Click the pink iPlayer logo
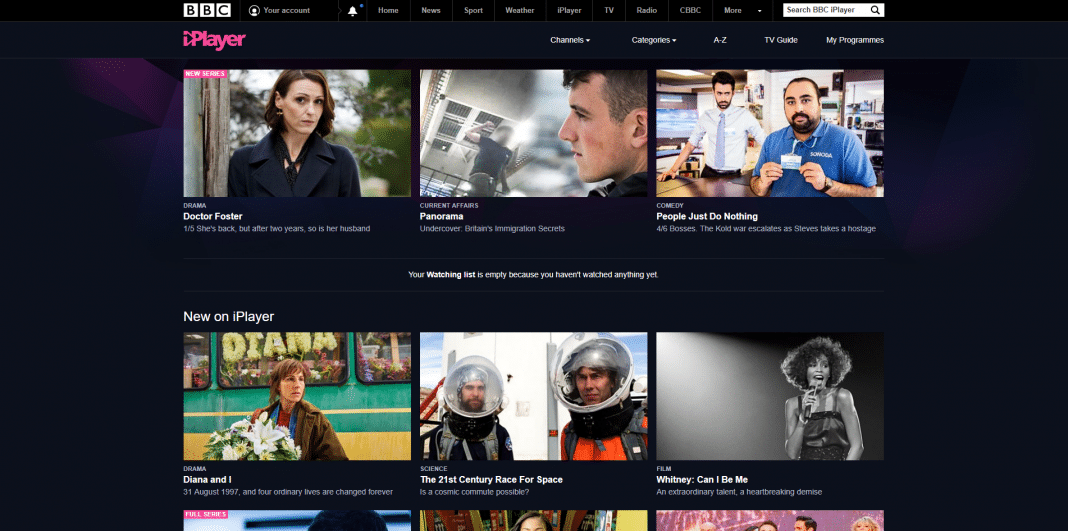Screen dimensions: 1068x531 tap(214, 40)
